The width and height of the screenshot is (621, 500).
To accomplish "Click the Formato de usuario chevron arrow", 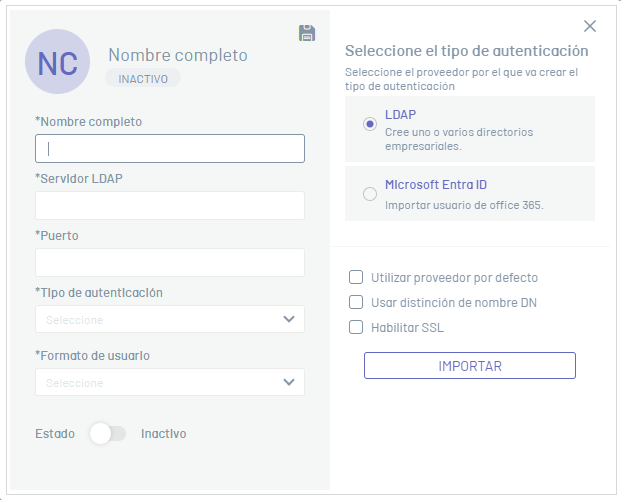I will tap(289, 382).
